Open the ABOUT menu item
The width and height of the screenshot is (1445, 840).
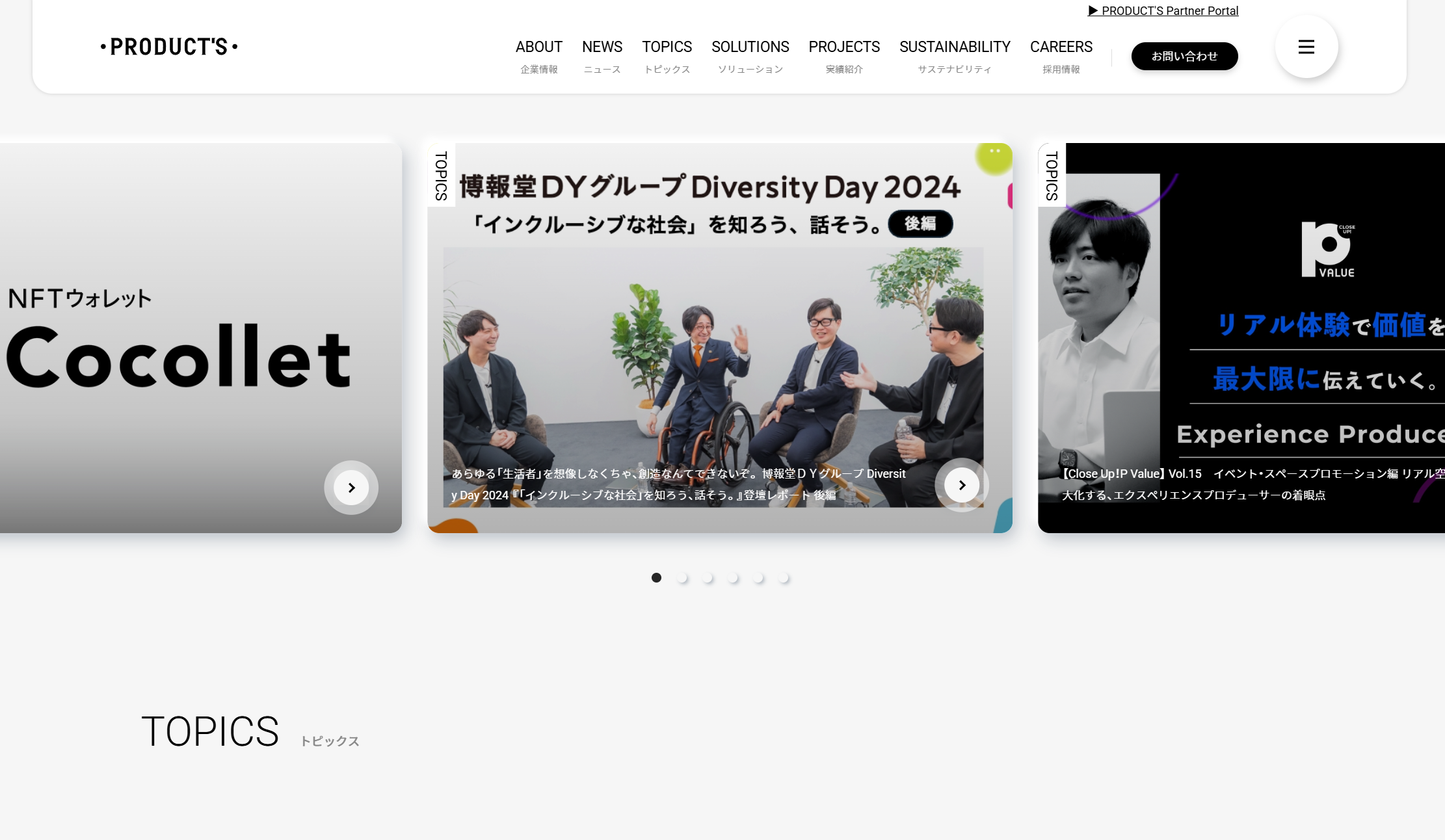tap(539, 56)
